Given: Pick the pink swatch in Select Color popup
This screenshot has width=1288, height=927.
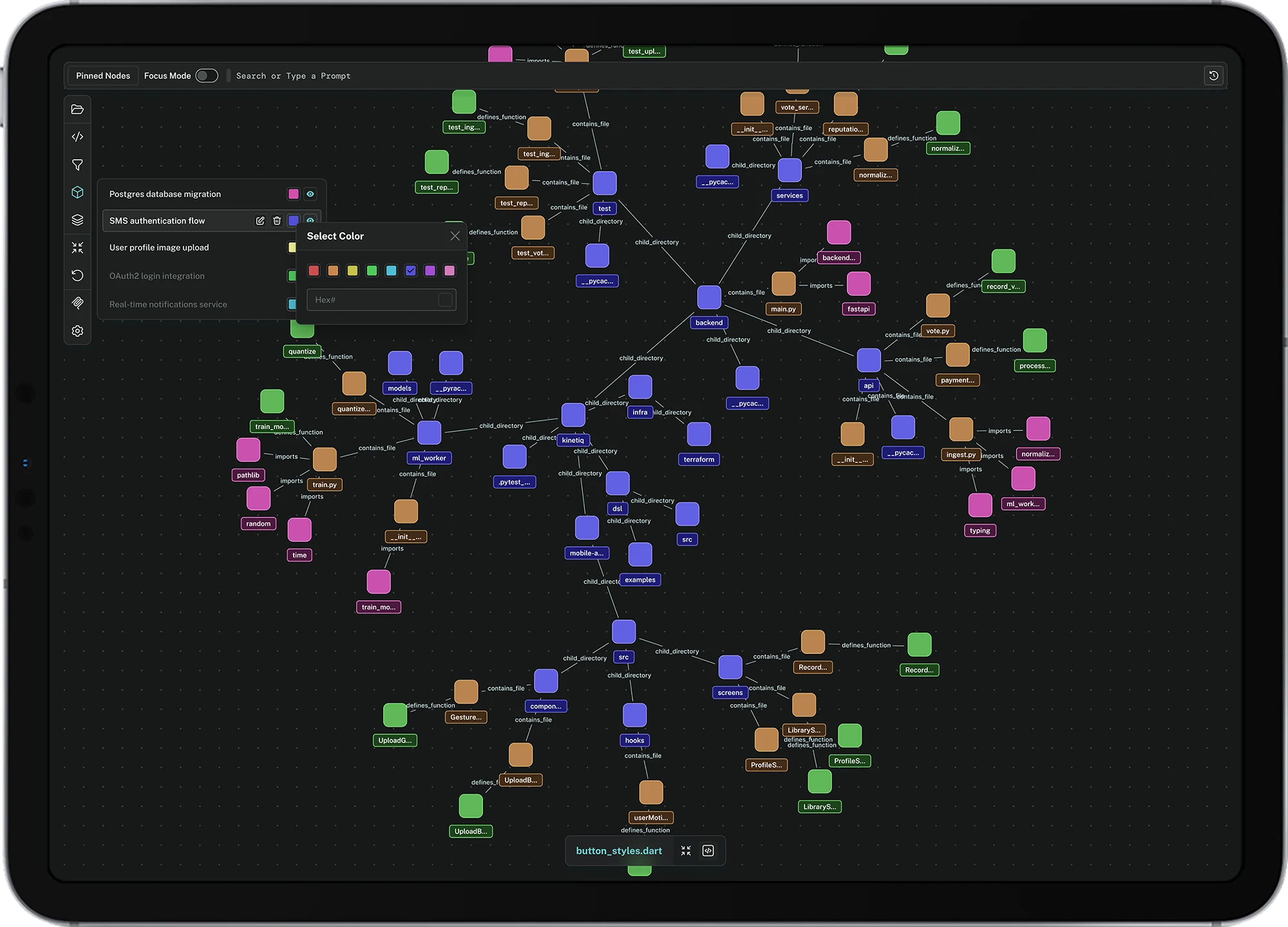Looking at the screenshot, I should coord(450,271).
